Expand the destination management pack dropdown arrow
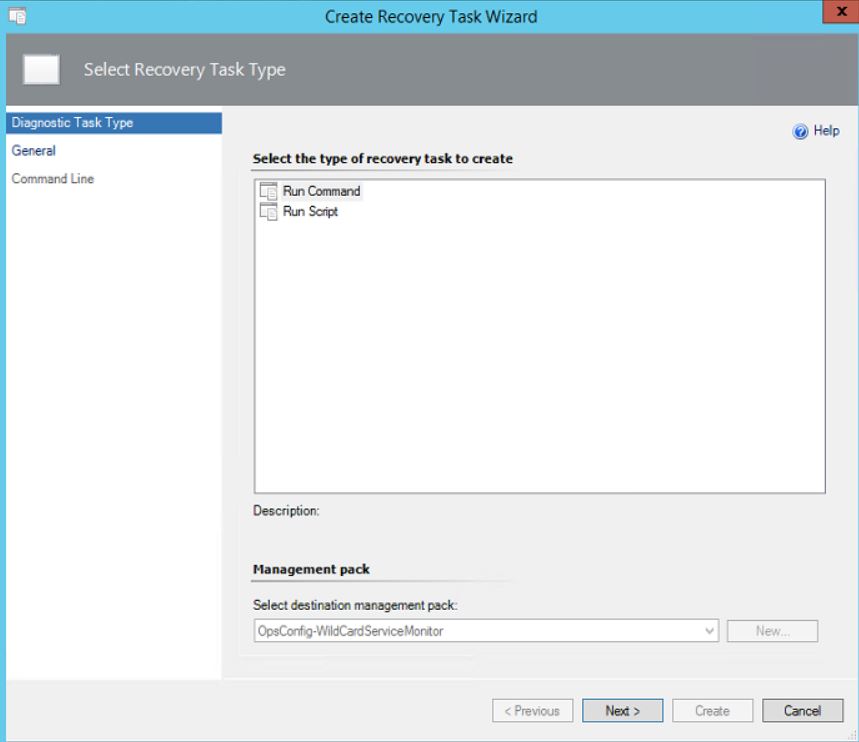This screenshot has height=742, width=859. click(x=709, y=631)
